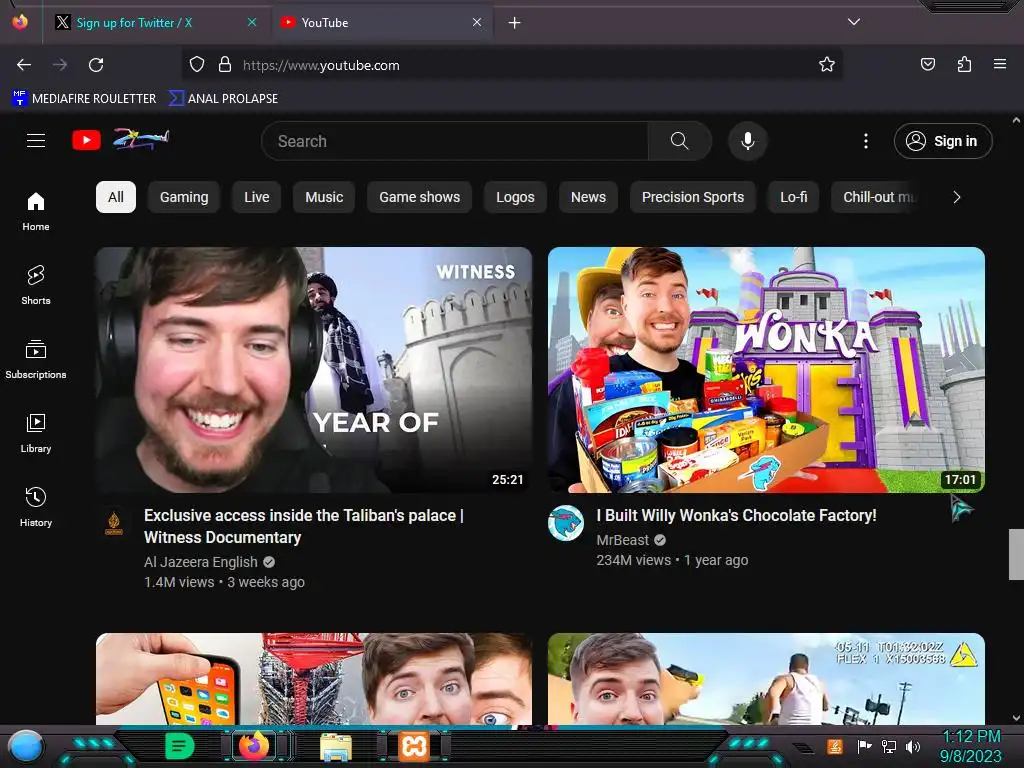Open the volume speaker tray icon
Image resolution: width=1024 pixels, height=768 pixels.
912,746
